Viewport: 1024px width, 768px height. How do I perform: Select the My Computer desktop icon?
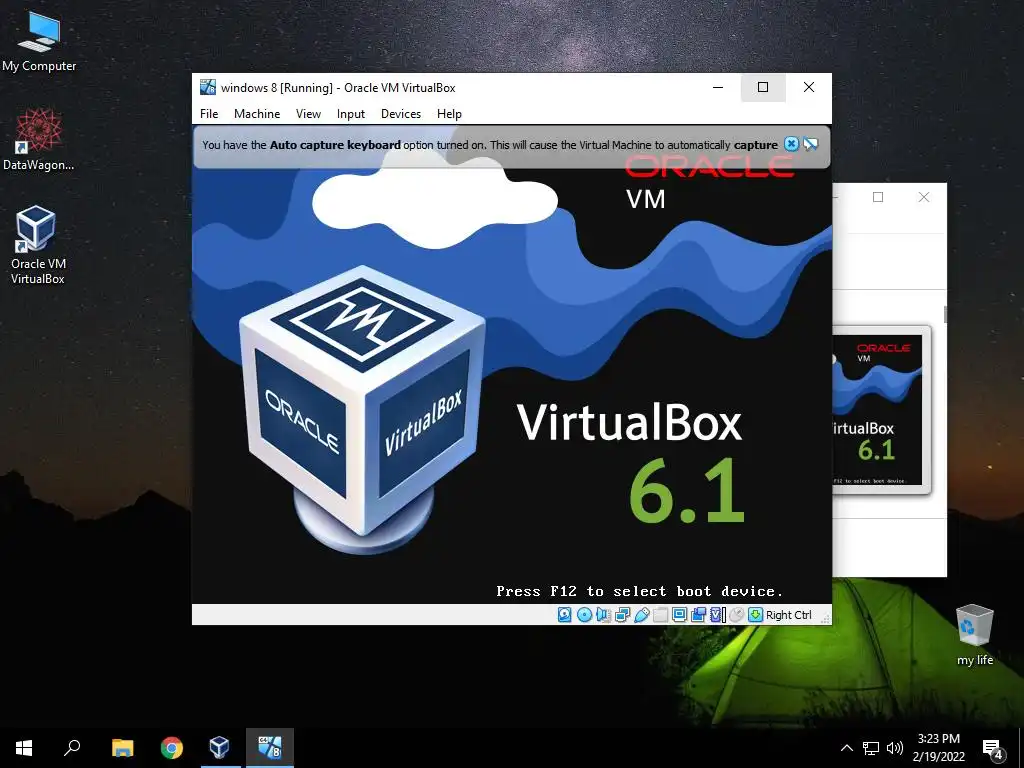39,42
